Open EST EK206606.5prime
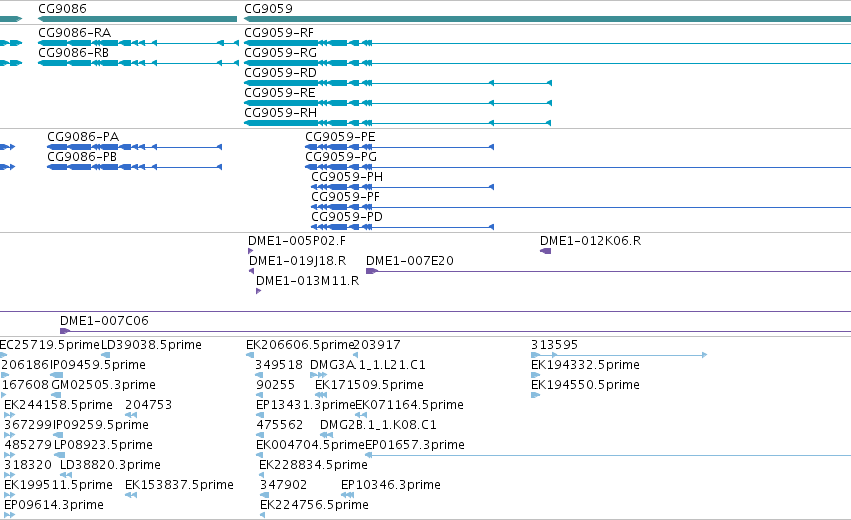Screen dimensions: 851x520 tap(300, 345)
